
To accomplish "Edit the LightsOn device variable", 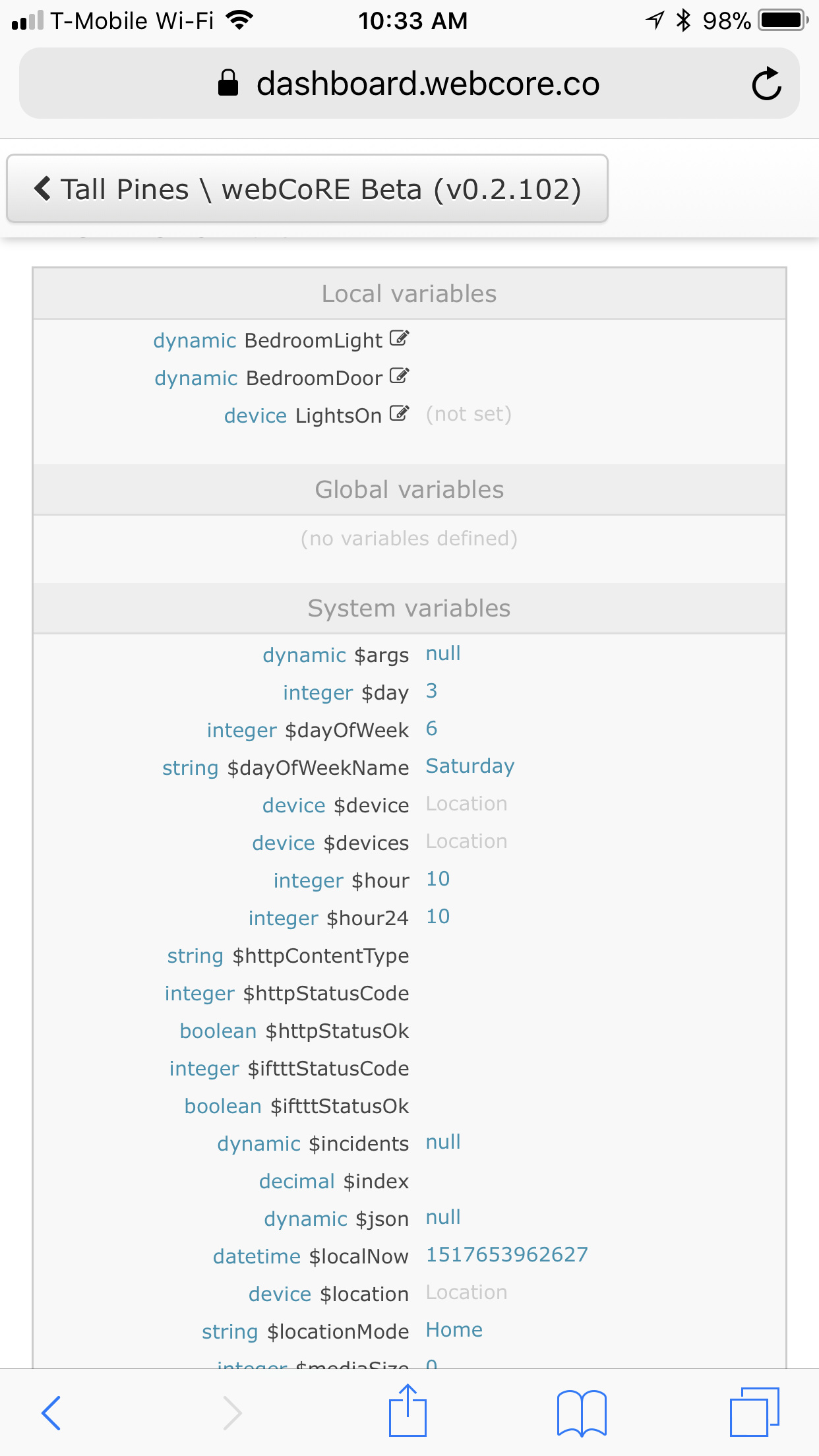I will 399,414.
